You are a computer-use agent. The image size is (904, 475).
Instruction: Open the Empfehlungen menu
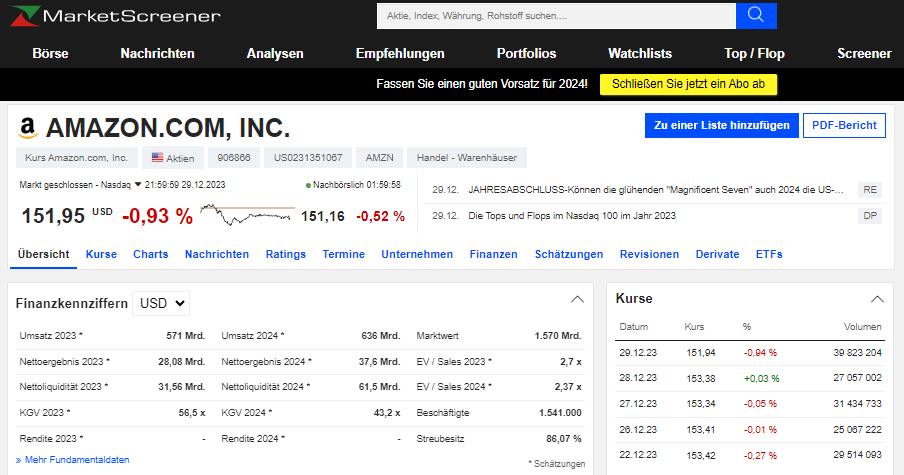400,54
